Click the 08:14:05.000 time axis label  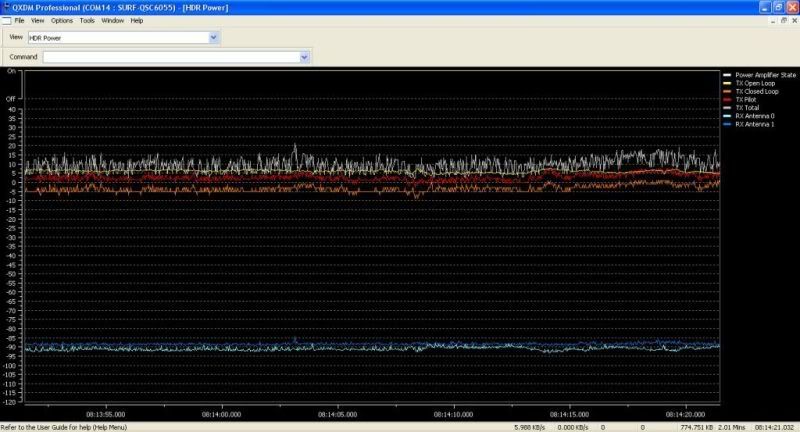point(337,415)
